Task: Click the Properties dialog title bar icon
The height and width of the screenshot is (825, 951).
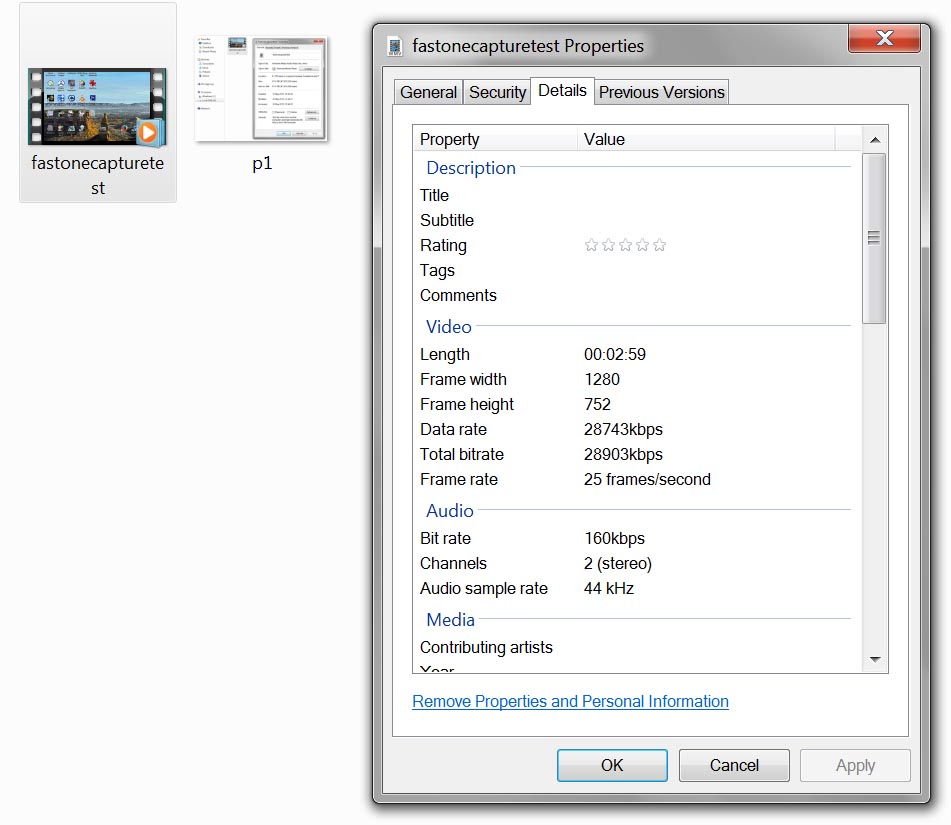Action: 395,46
